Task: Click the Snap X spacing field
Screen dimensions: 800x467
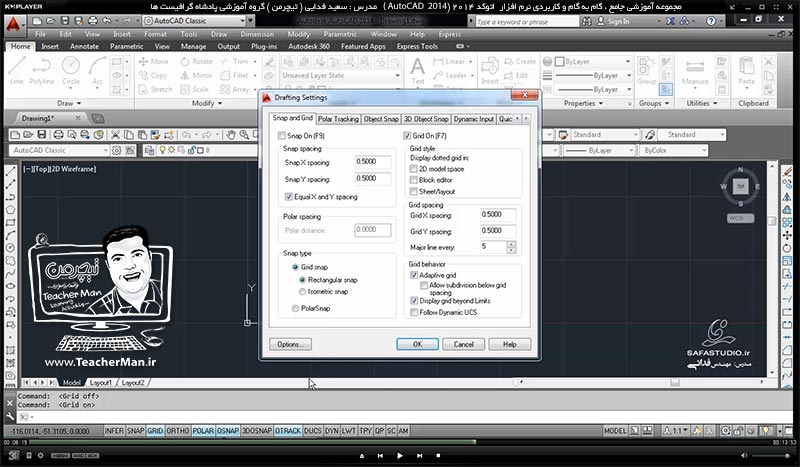Action: pyautogui.click(x=373, y=162)
